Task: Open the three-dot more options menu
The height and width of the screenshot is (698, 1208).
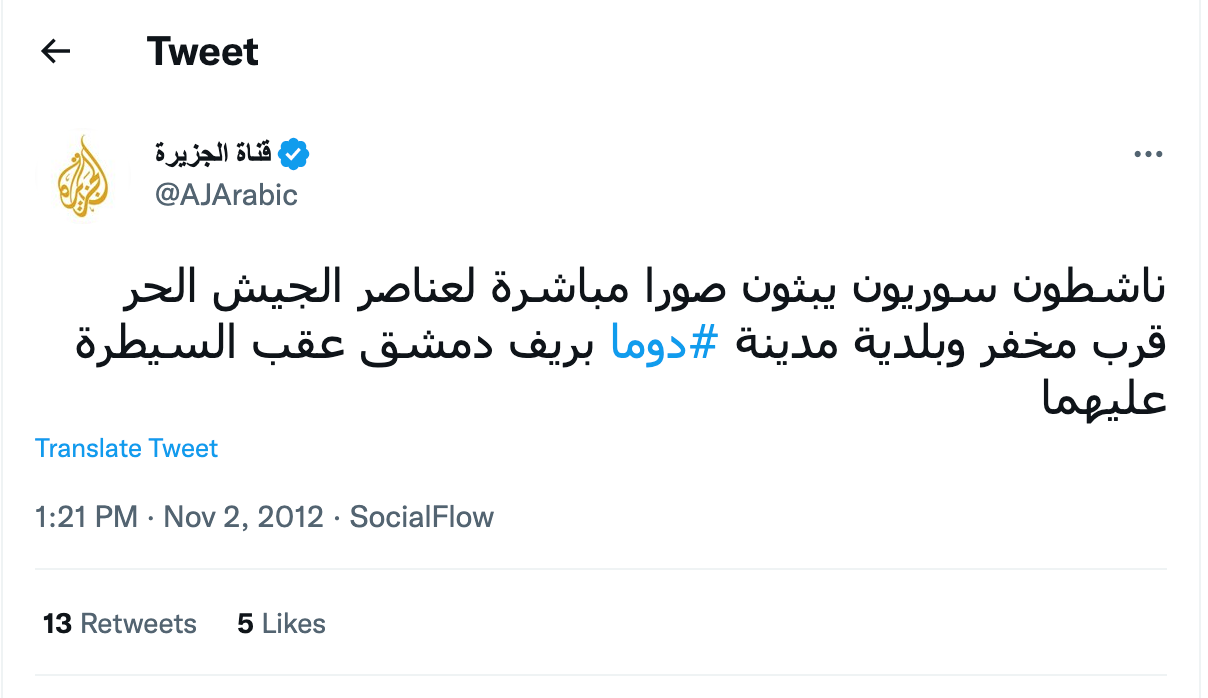Action: click(1149, 155)
